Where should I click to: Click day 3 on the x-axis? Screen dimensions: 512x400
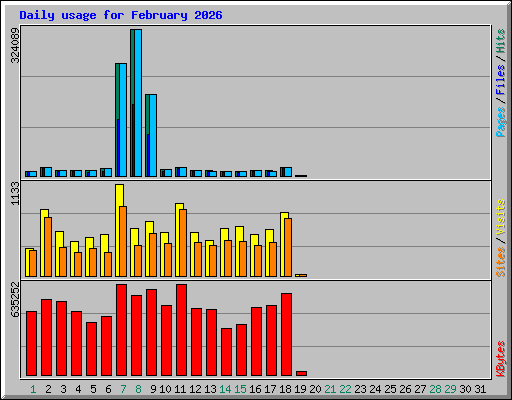pyautogui.click(x=63, y=389)
